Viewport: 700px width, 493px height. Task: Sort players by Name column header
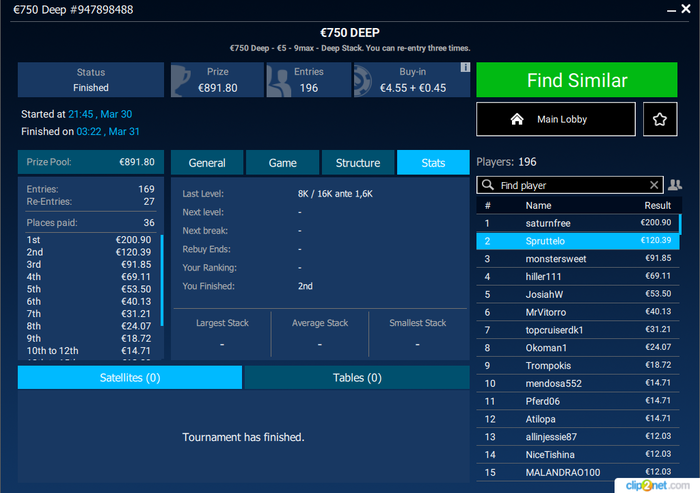click(x=538, y=205)
